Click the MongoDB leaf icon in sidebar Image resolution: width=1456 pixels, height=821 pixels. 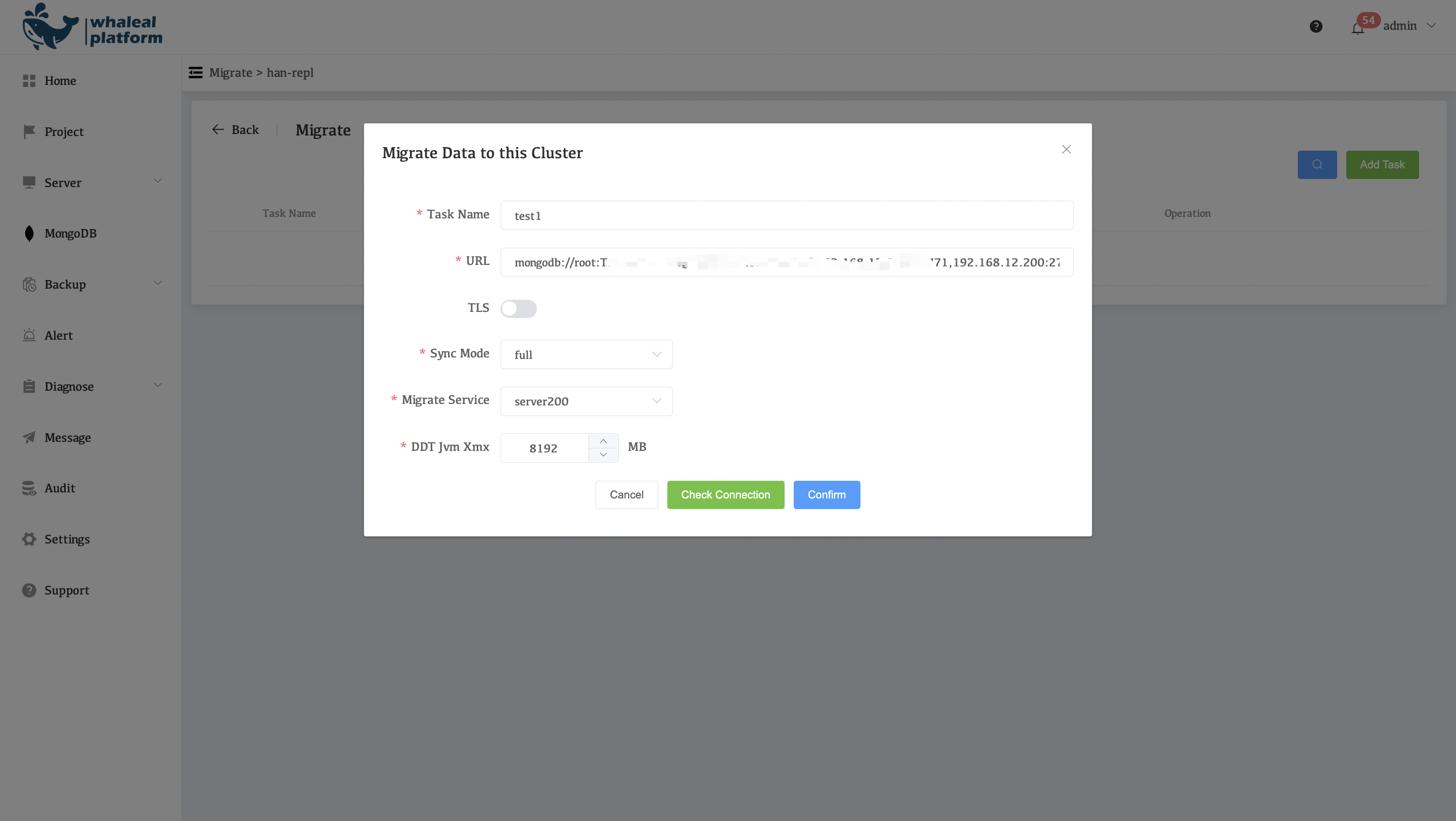[29, 234]
